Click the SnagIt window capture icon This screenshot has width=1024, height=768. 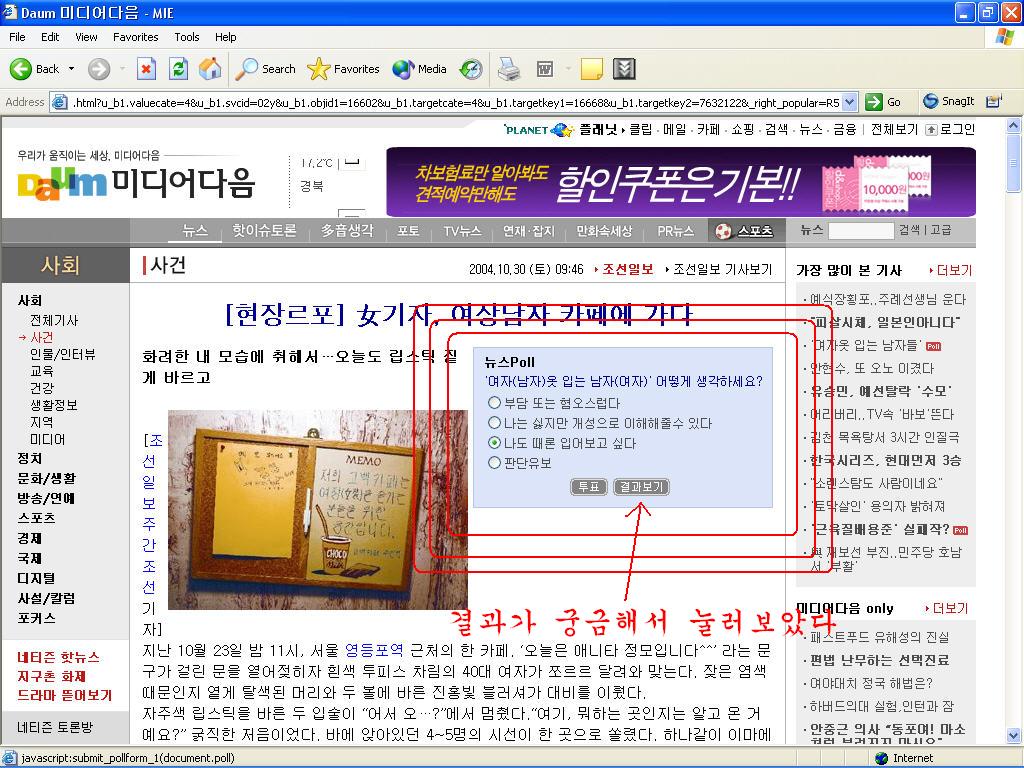click(x=994, y=101)
